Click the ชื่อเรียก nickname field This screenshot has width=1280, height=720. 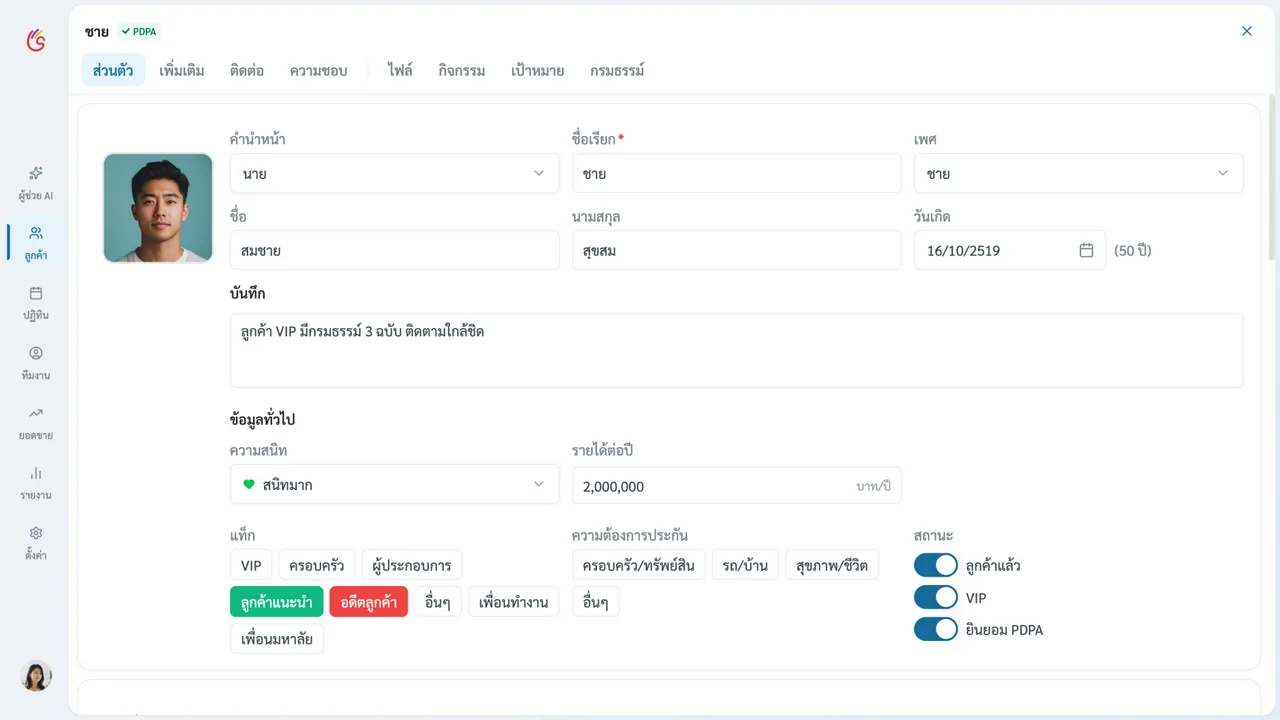click(x=737, y=173)
